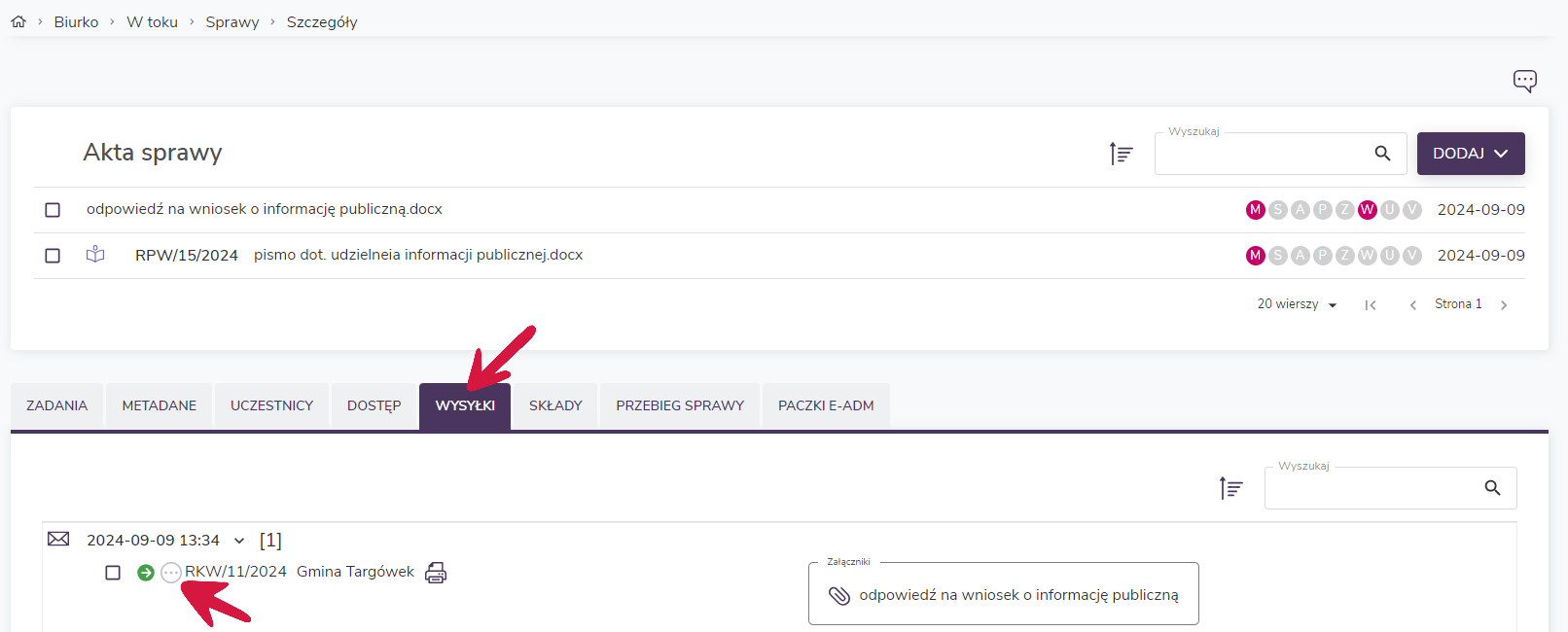Click the search magnifier in Wysyłki search
The image size is (1568, 632).
tap(1492, 488)
